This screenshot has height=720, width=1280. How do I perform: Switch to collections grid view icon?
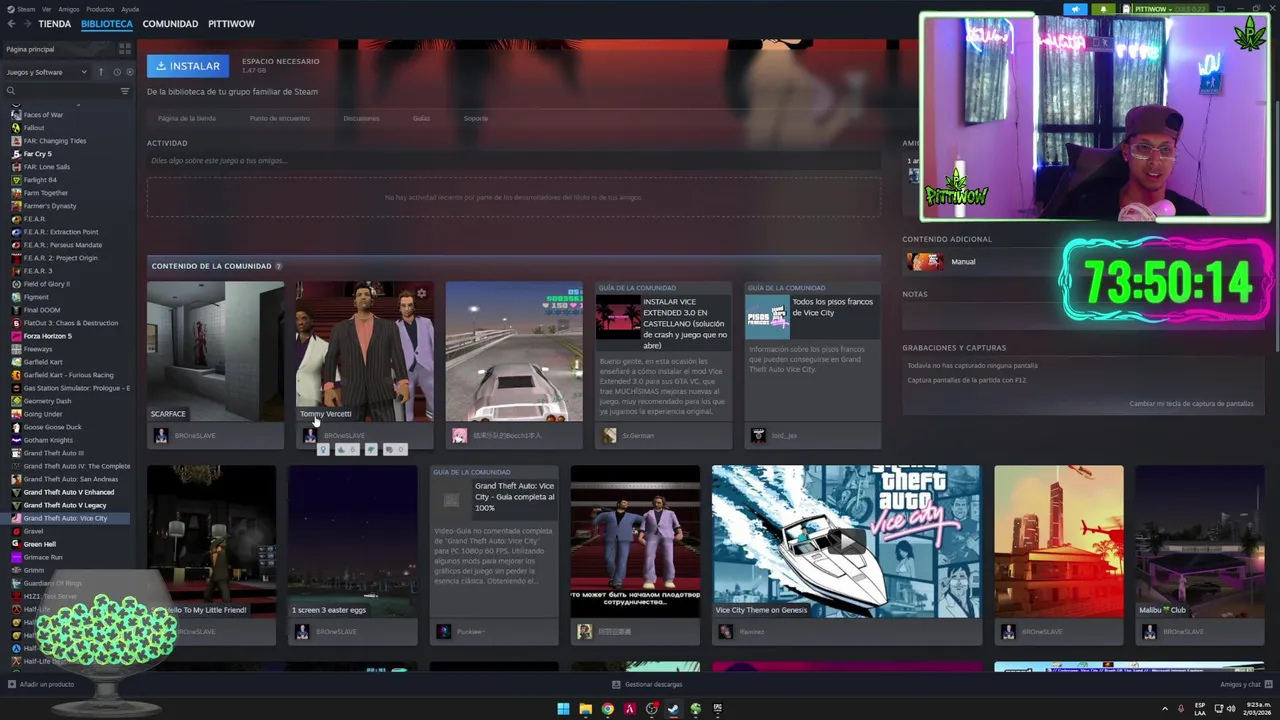pyautogui.click(x=125, y=48)
